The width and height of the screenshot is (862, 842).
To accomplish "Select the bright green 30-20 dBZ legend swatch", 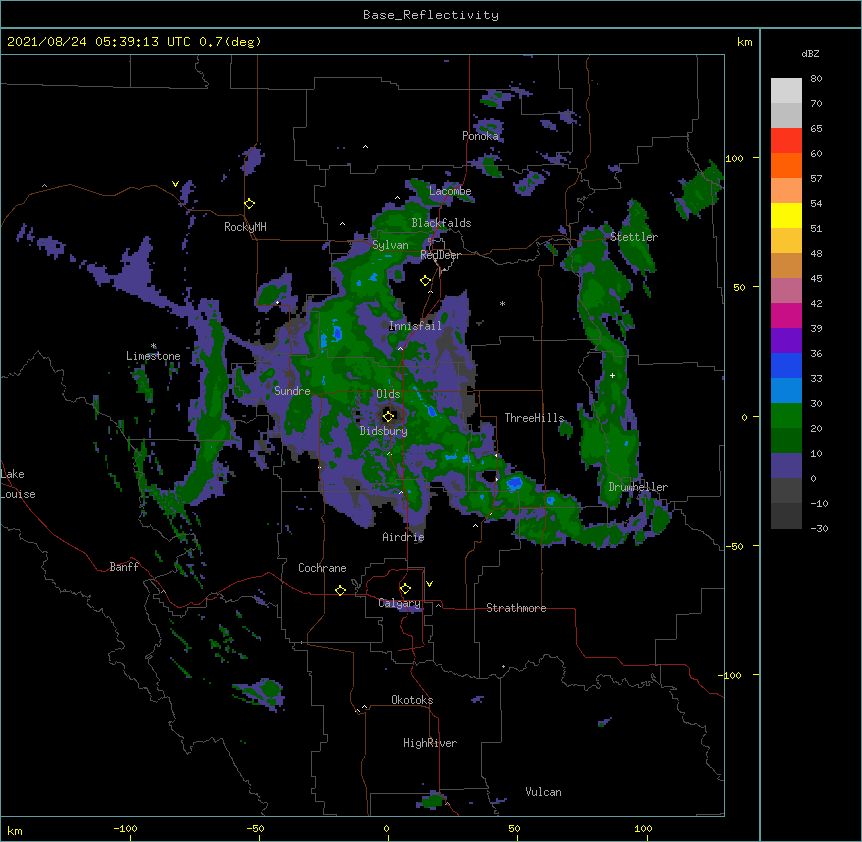I will [x=786, y=416].
